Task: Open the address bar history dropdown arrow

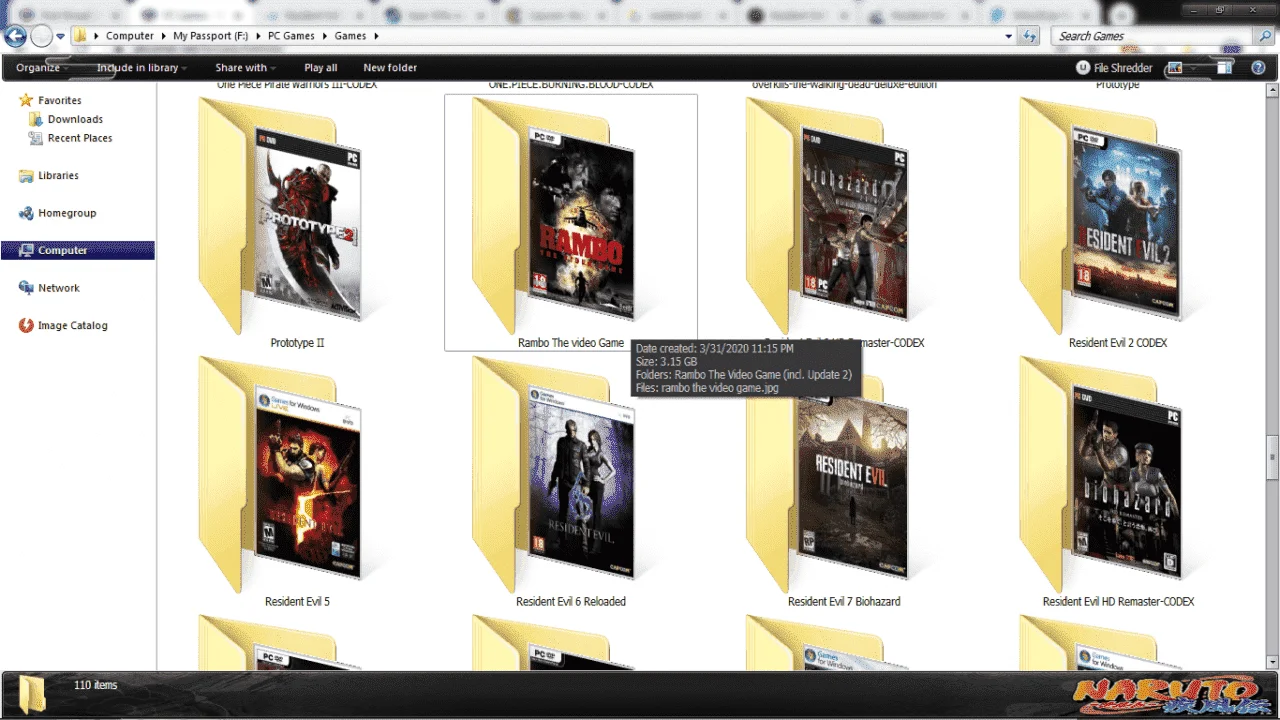Action: pos(1009,36)
